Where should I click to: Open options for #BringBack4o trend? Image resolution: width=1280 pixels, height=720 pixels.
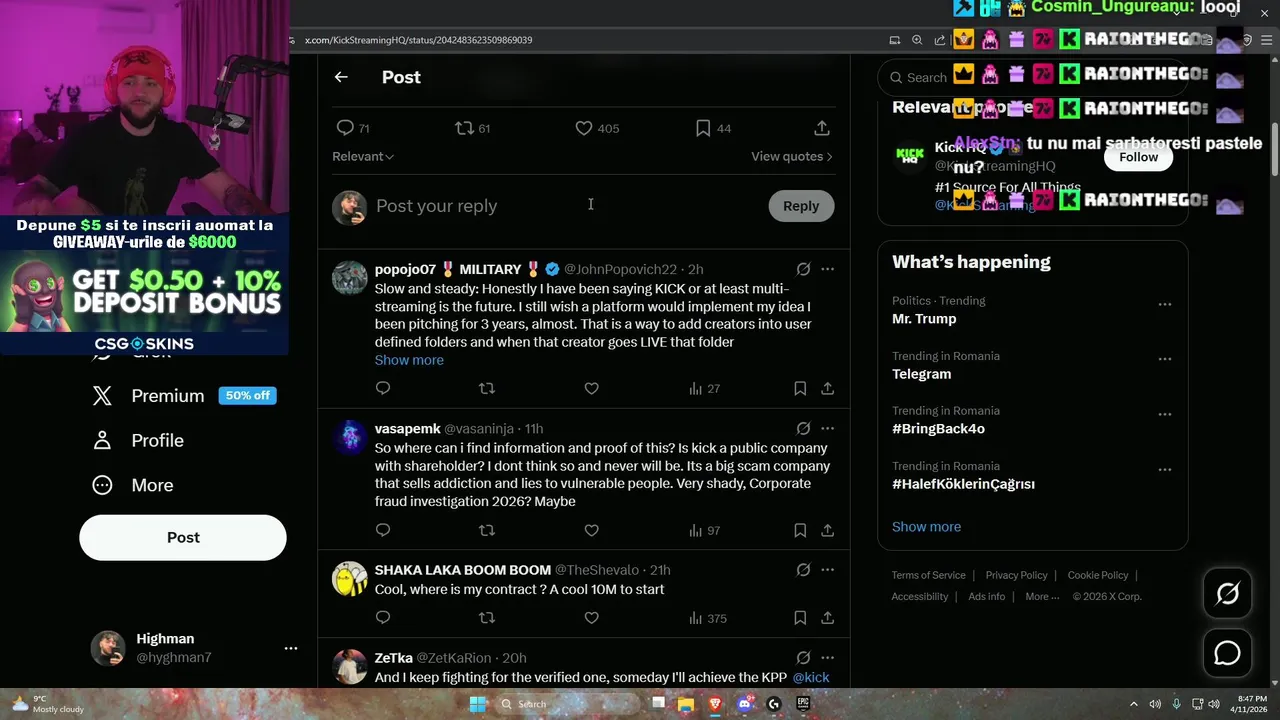point(1165,414)
